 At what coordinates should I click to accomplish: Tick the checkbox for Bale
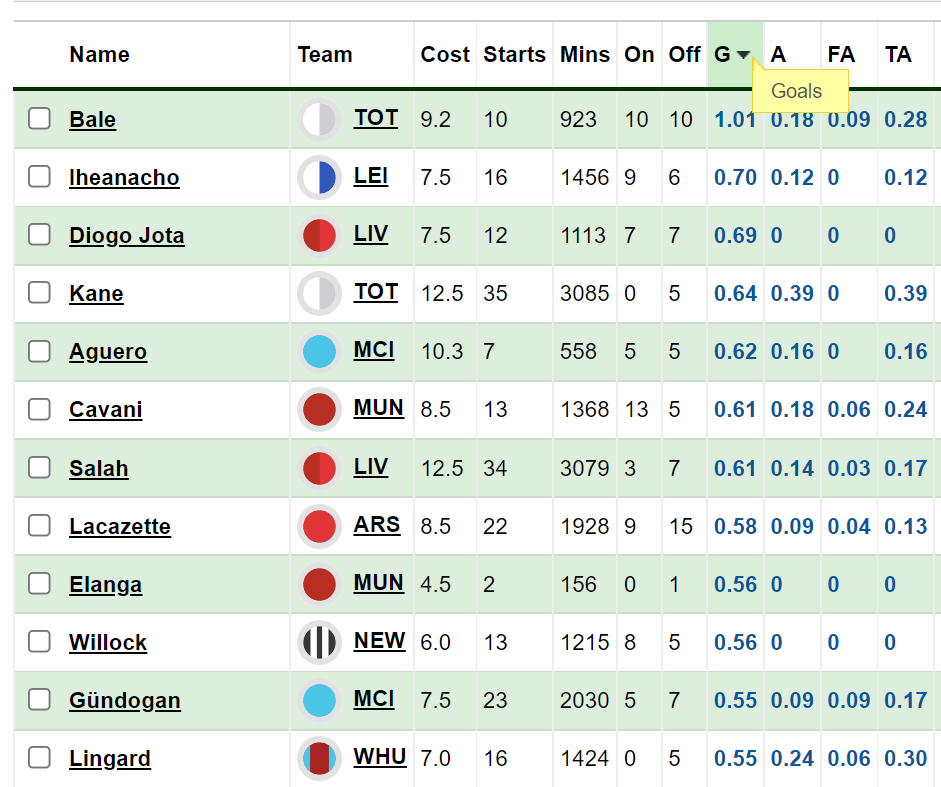point(40,119)
